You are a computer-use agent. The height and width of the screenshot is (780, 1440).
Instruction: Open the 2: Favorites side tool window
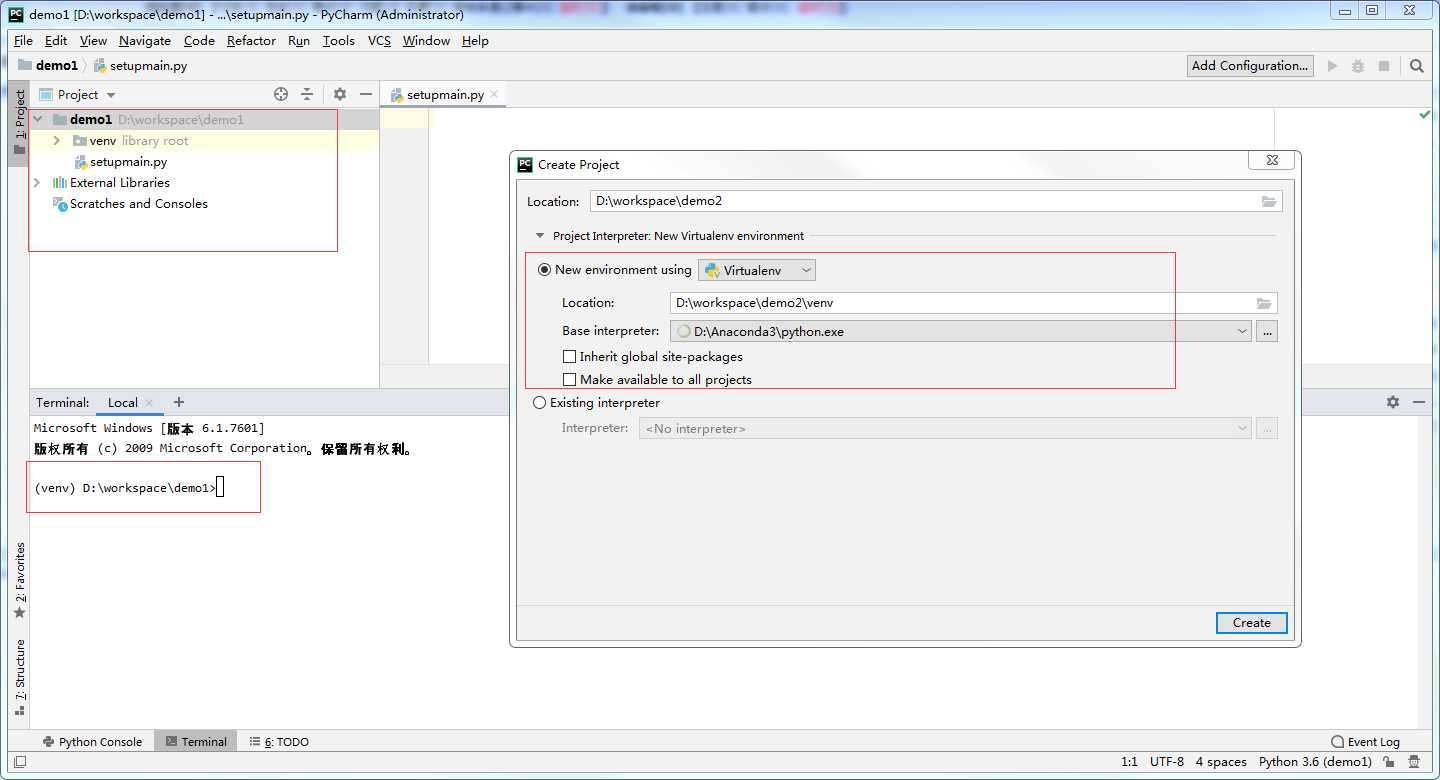pyautogui.click(x=19, y=580)
